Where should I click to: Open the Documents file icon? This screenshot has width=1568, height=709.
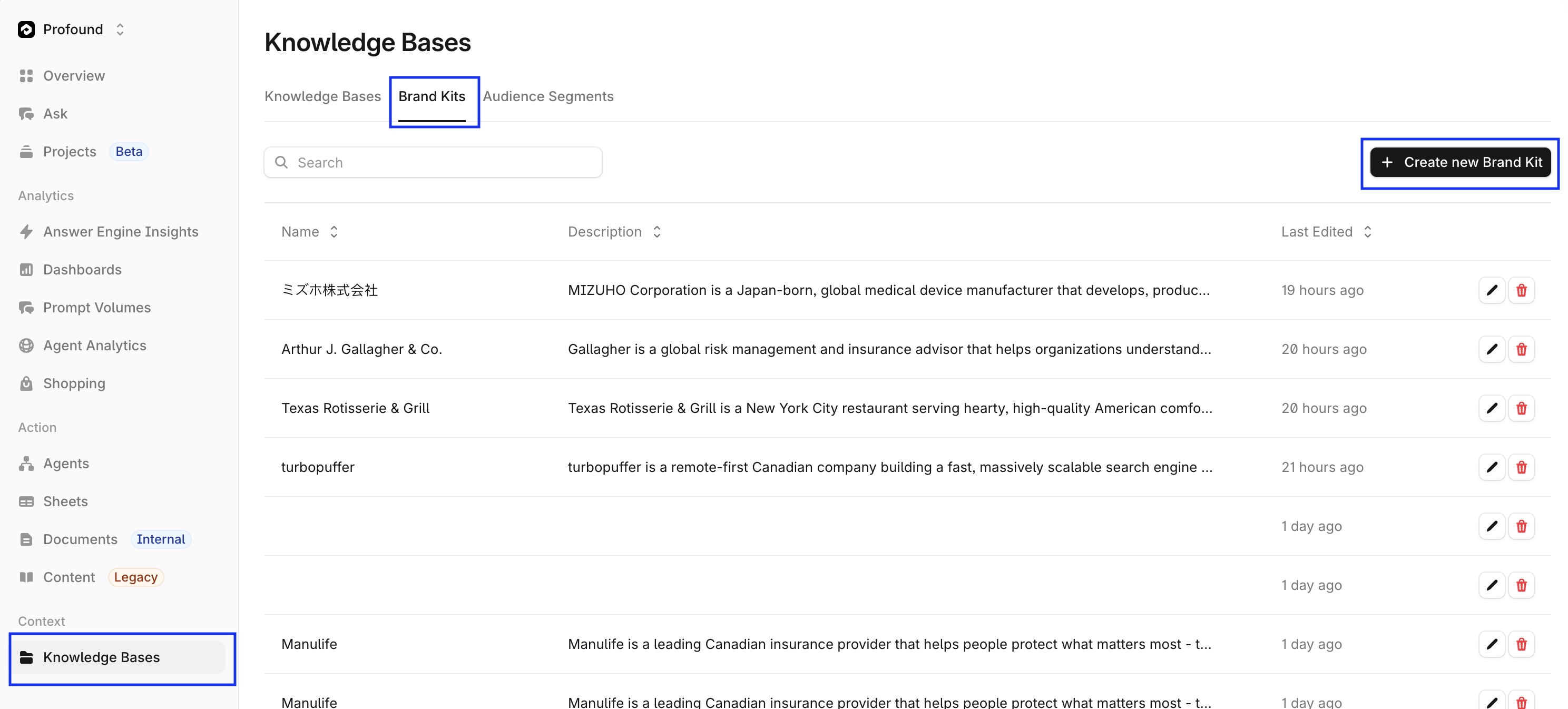pos(26,539)
